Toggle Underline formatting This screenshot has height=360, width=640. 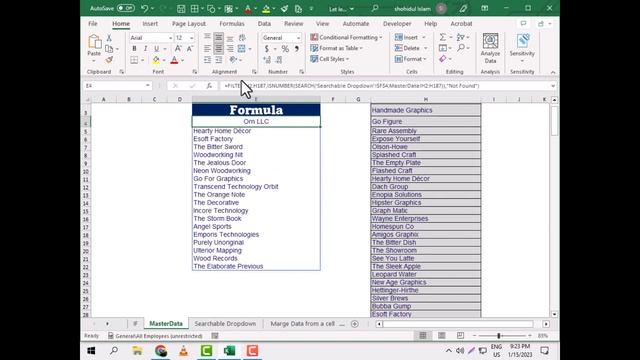tap(156, 49)
